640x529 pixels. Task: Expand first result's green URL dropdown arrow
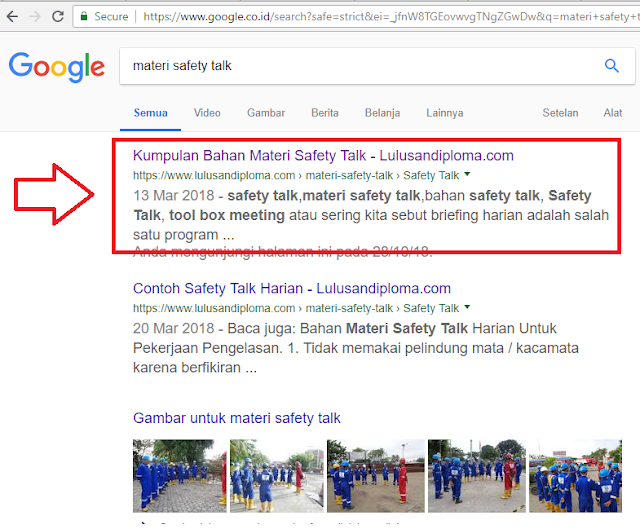pos(467,174)
